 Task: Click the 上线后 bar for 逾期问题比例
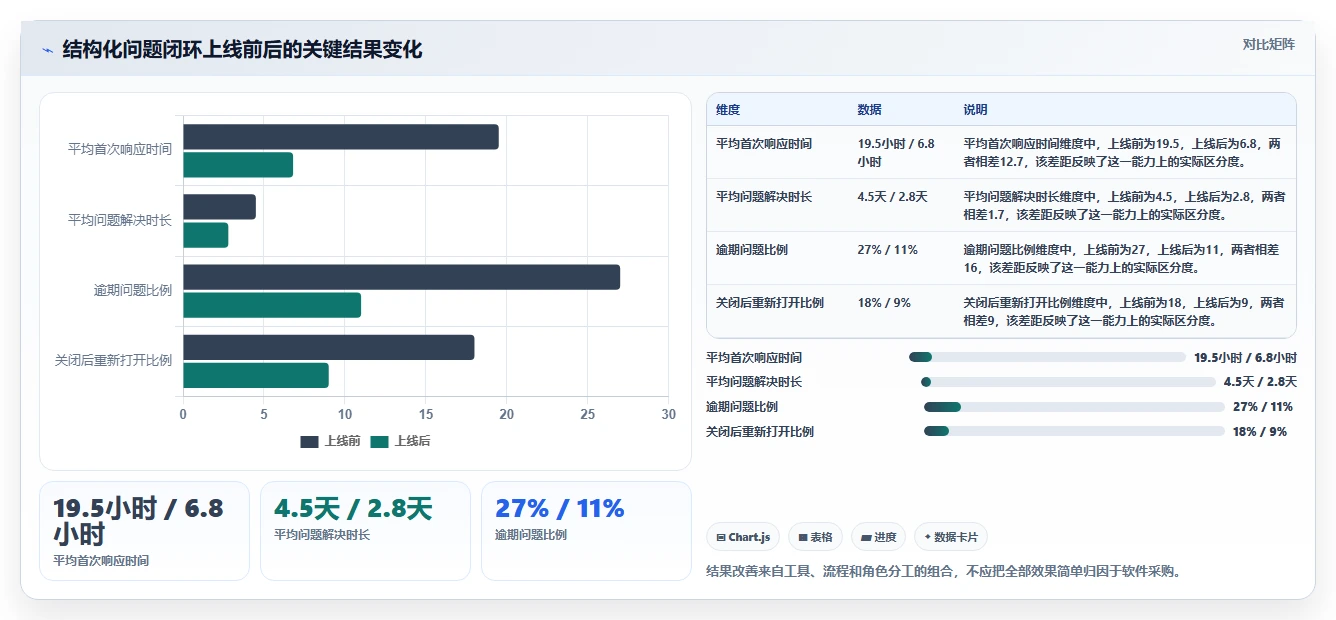click(272, 305)
